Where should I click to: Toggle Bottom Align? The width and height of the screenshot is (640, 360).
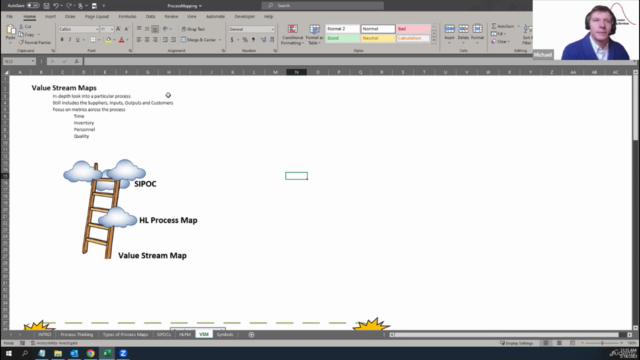155,29
